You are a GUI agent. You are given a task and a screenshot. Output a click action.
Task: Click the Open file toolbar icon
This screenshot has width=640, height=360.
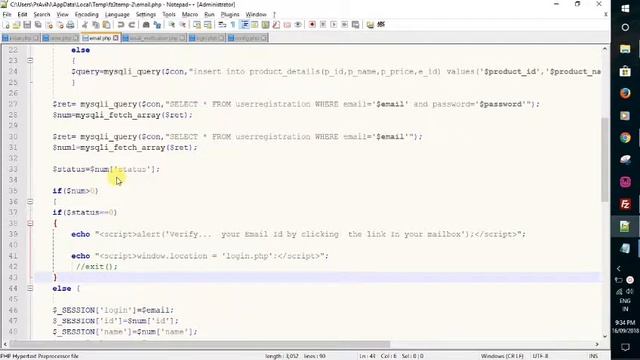pos(17,25)
